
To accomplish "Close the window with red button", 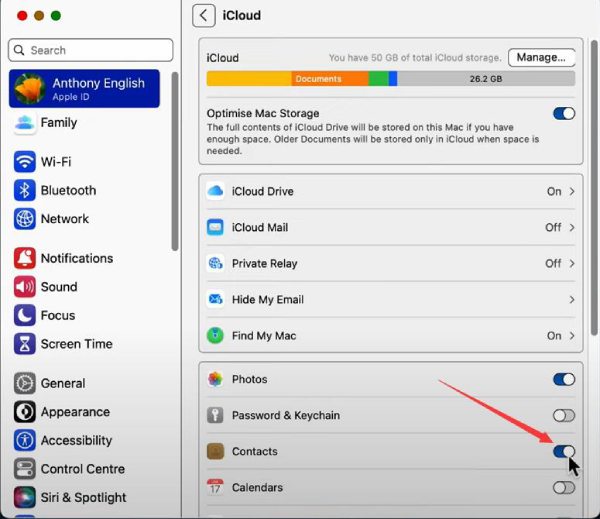I will pyautogui.click(x=22, y=16).
